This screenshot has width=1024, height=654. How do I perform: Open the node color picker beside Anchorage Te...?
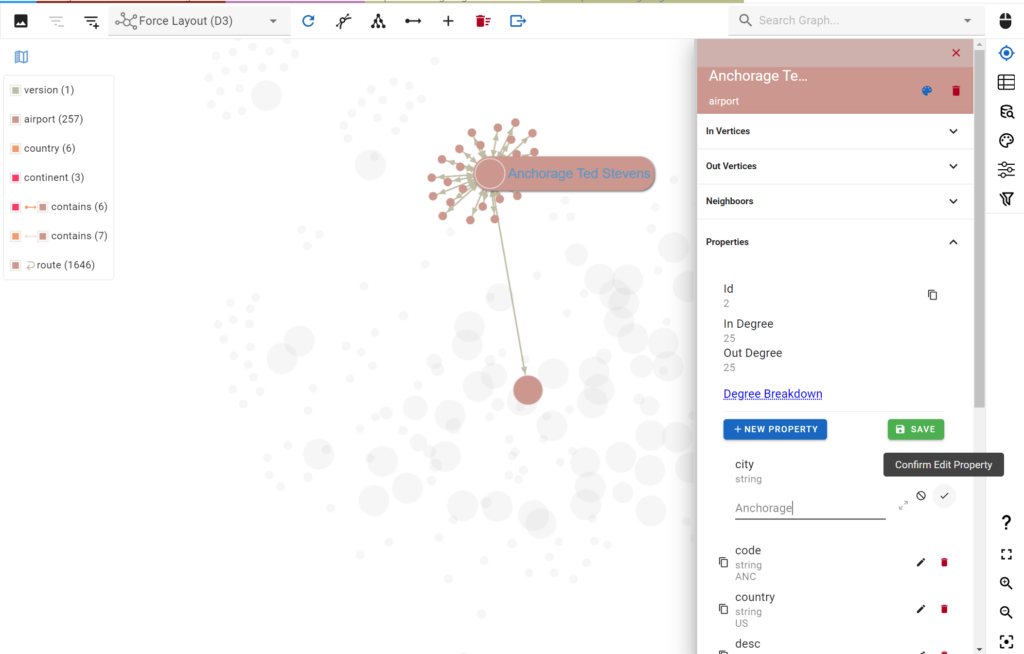click(927, 90)
